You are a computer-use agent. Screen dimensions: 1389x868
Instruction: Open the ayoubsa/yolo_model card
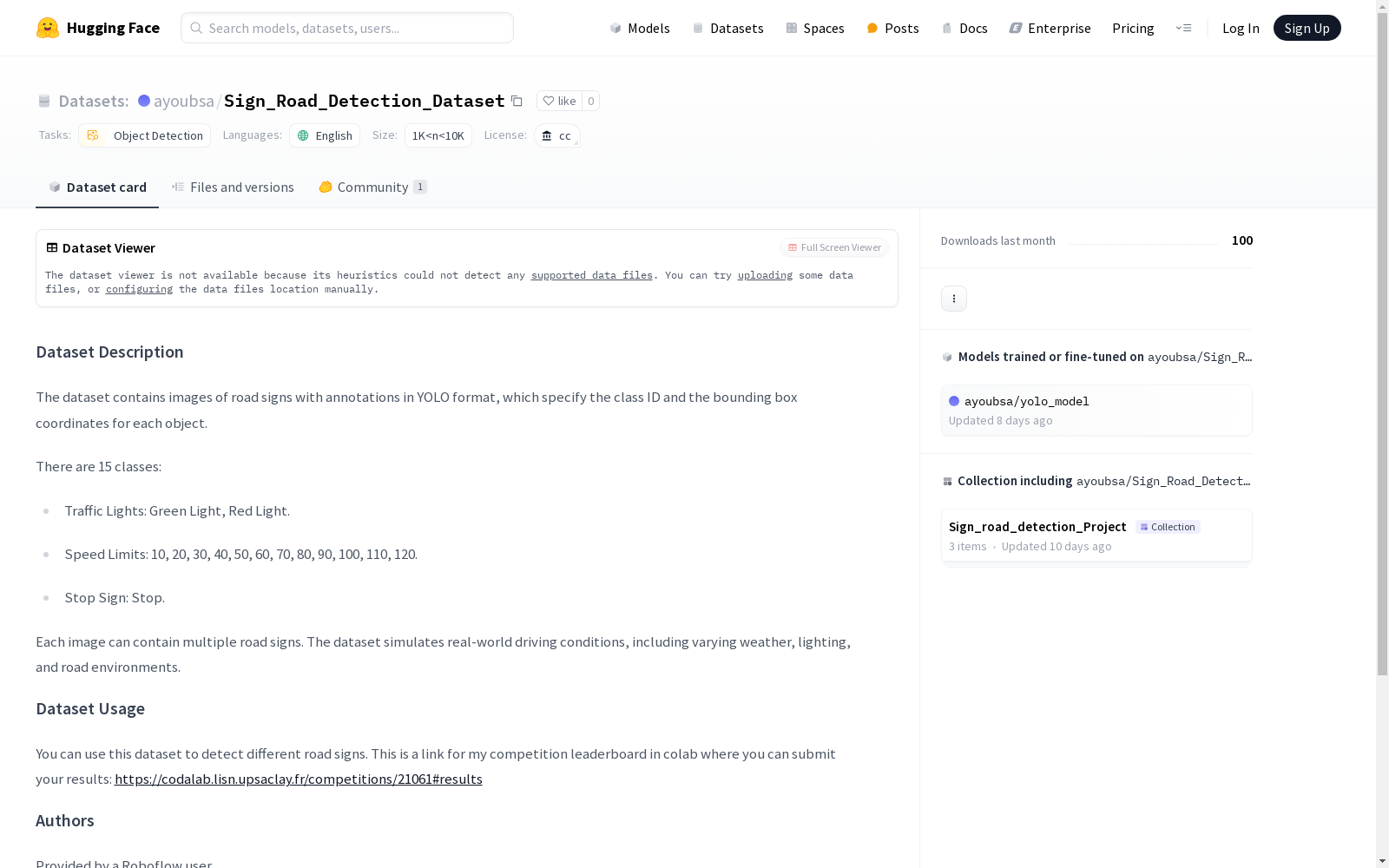[1096, 411]
